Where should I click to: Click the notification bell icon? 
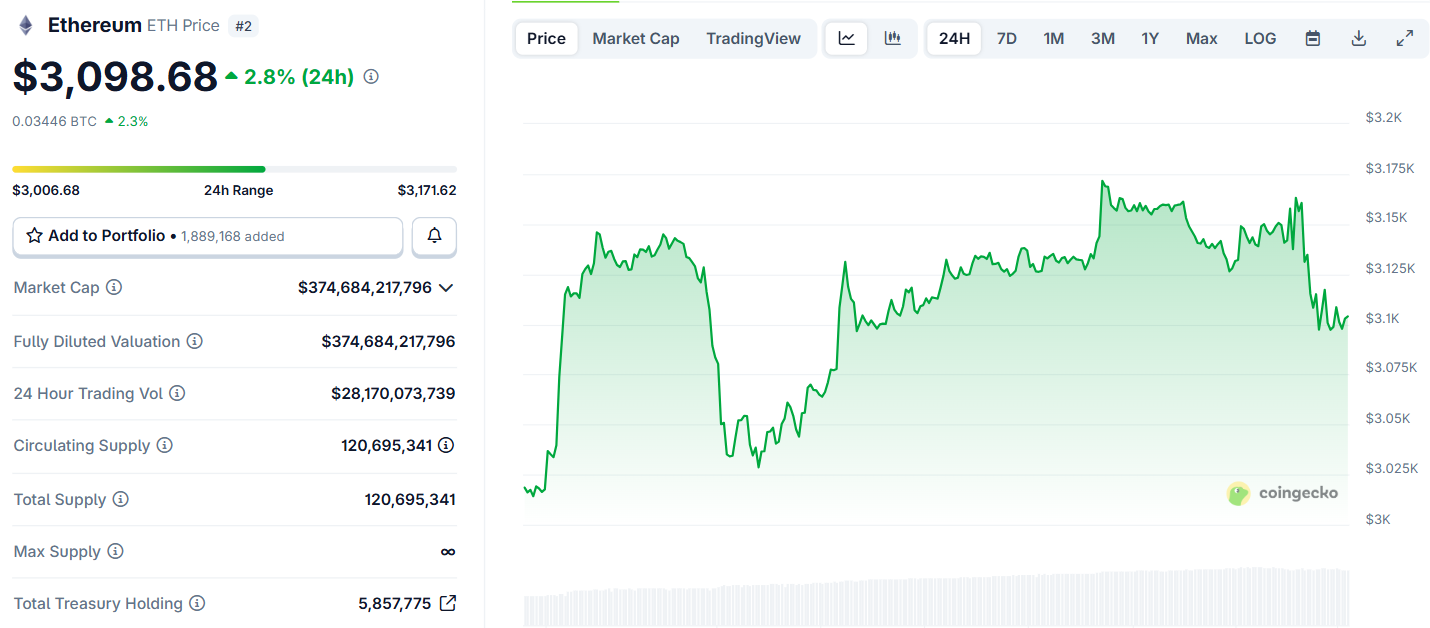(434, 237)
